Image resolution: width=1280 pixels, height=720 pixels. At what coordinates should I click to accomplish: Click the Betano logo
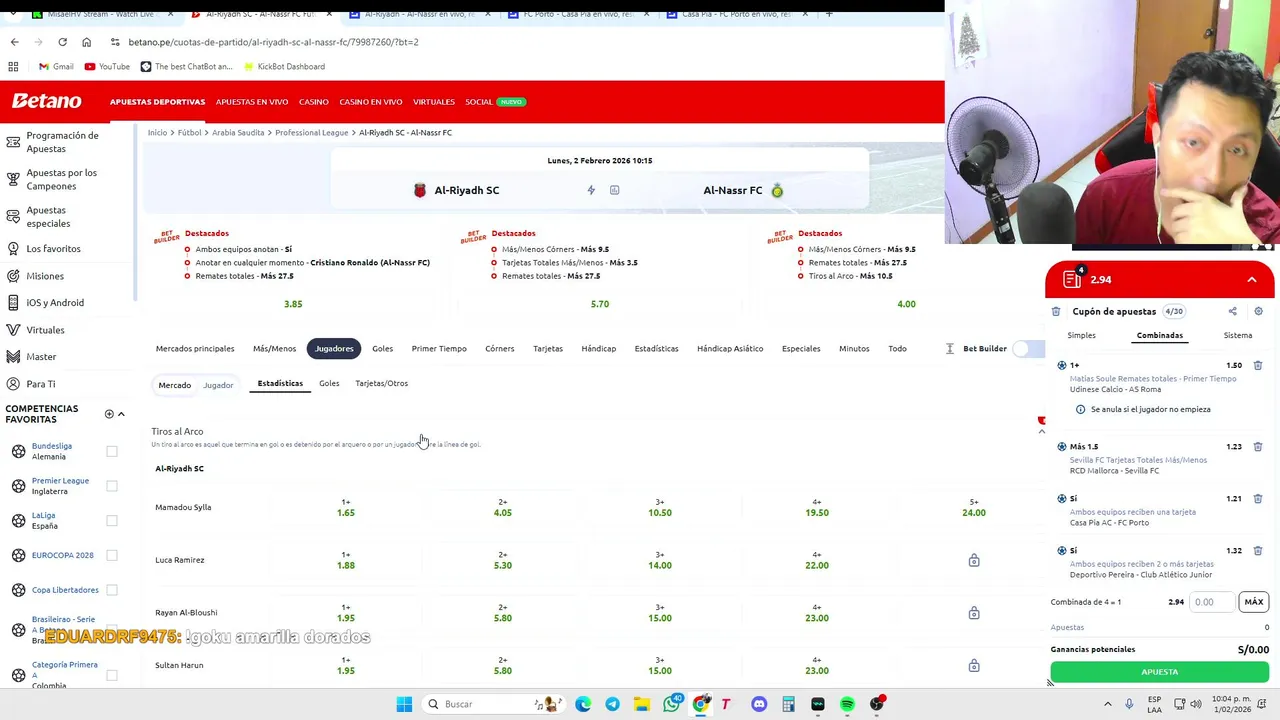[46, 101]
